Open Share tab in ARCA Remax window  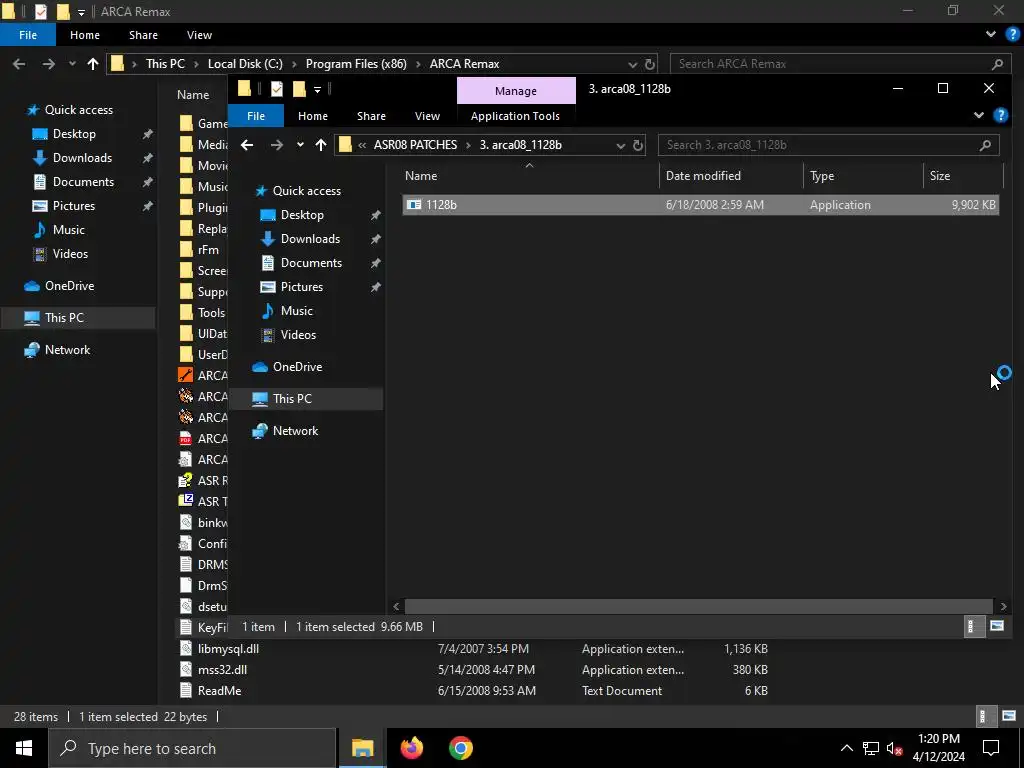pyautogui.click(x=143, y=35)
